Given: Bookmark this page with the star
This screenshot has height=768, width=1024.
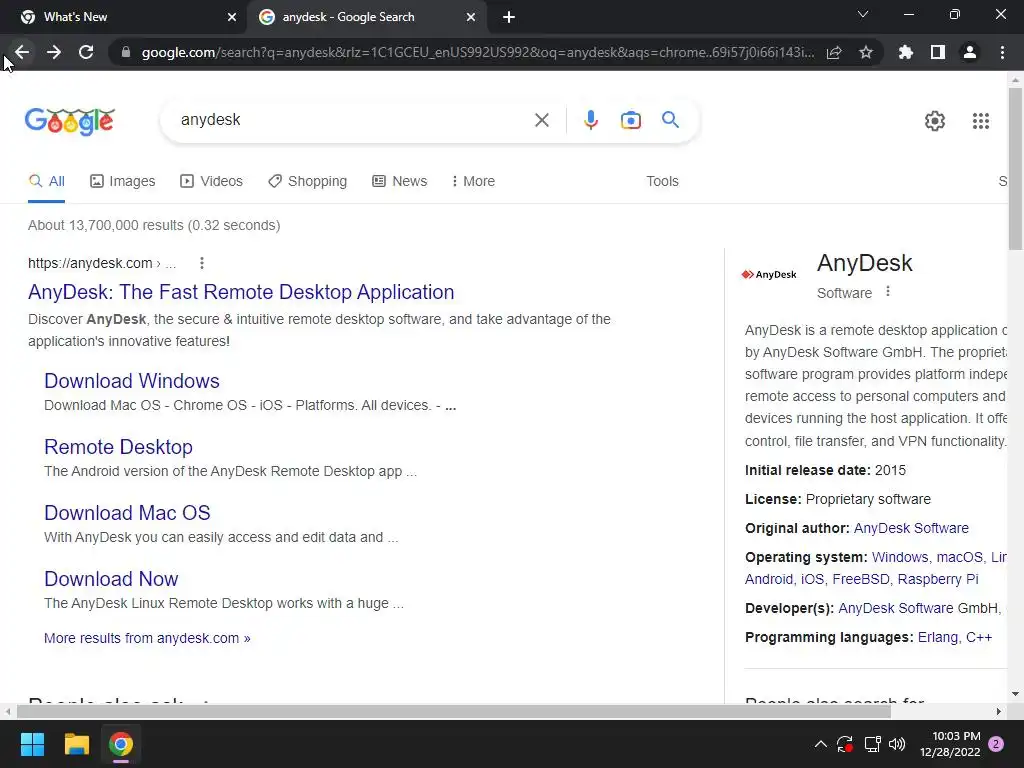Looking at the screenshot, I should coord(866,52).
